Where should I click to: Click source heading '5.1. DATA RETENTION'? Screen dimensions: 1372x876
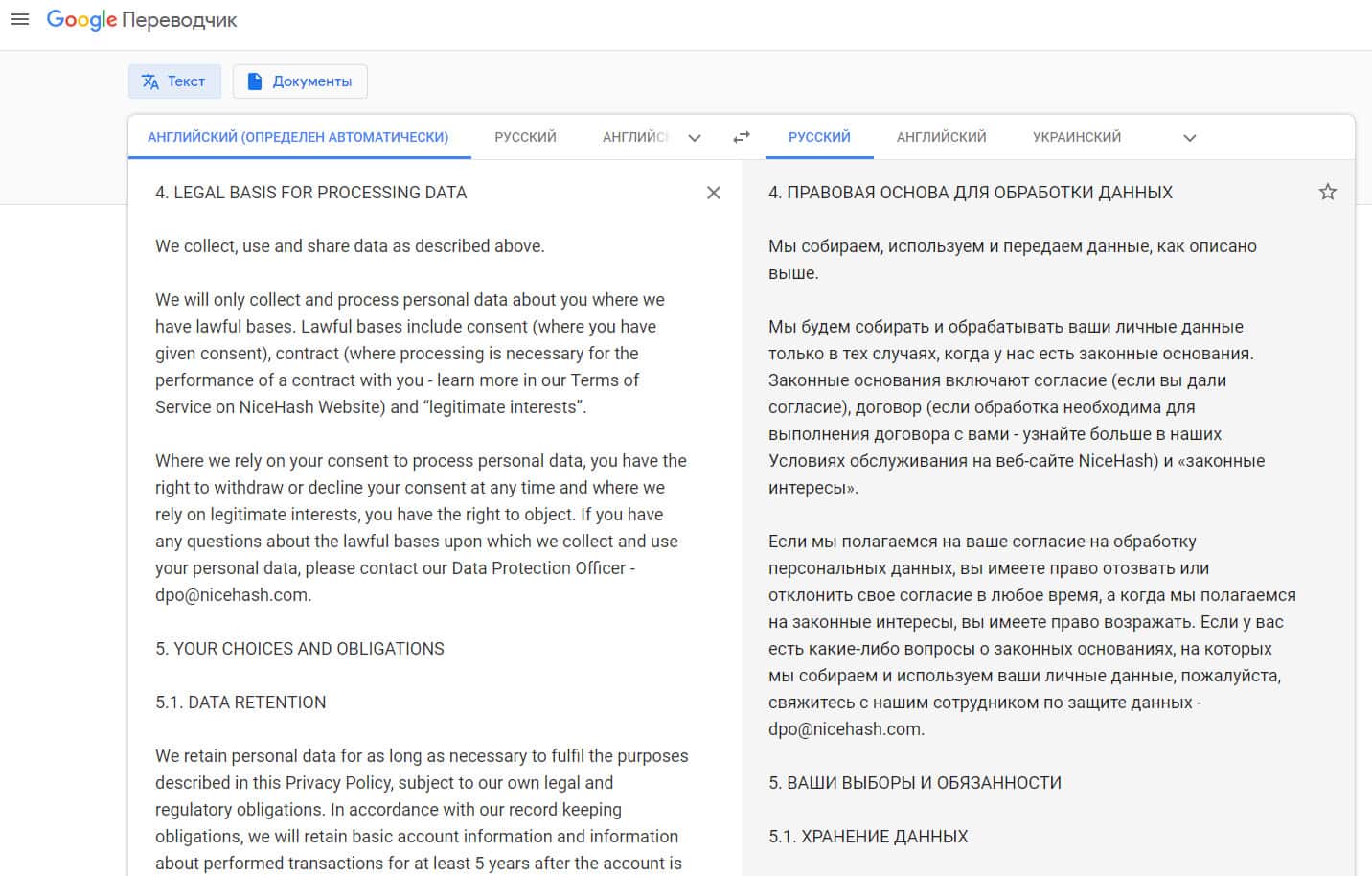240,703
